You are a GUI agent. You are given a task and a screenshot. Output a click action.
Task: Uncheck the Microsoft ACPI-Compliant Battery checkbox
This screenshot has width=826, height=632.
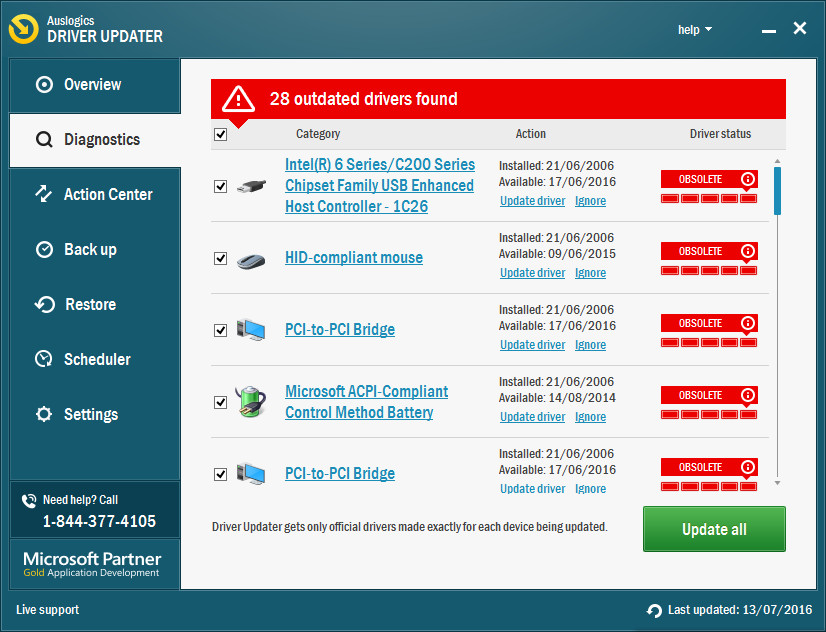pyautogui.click(x=221, y=402)
